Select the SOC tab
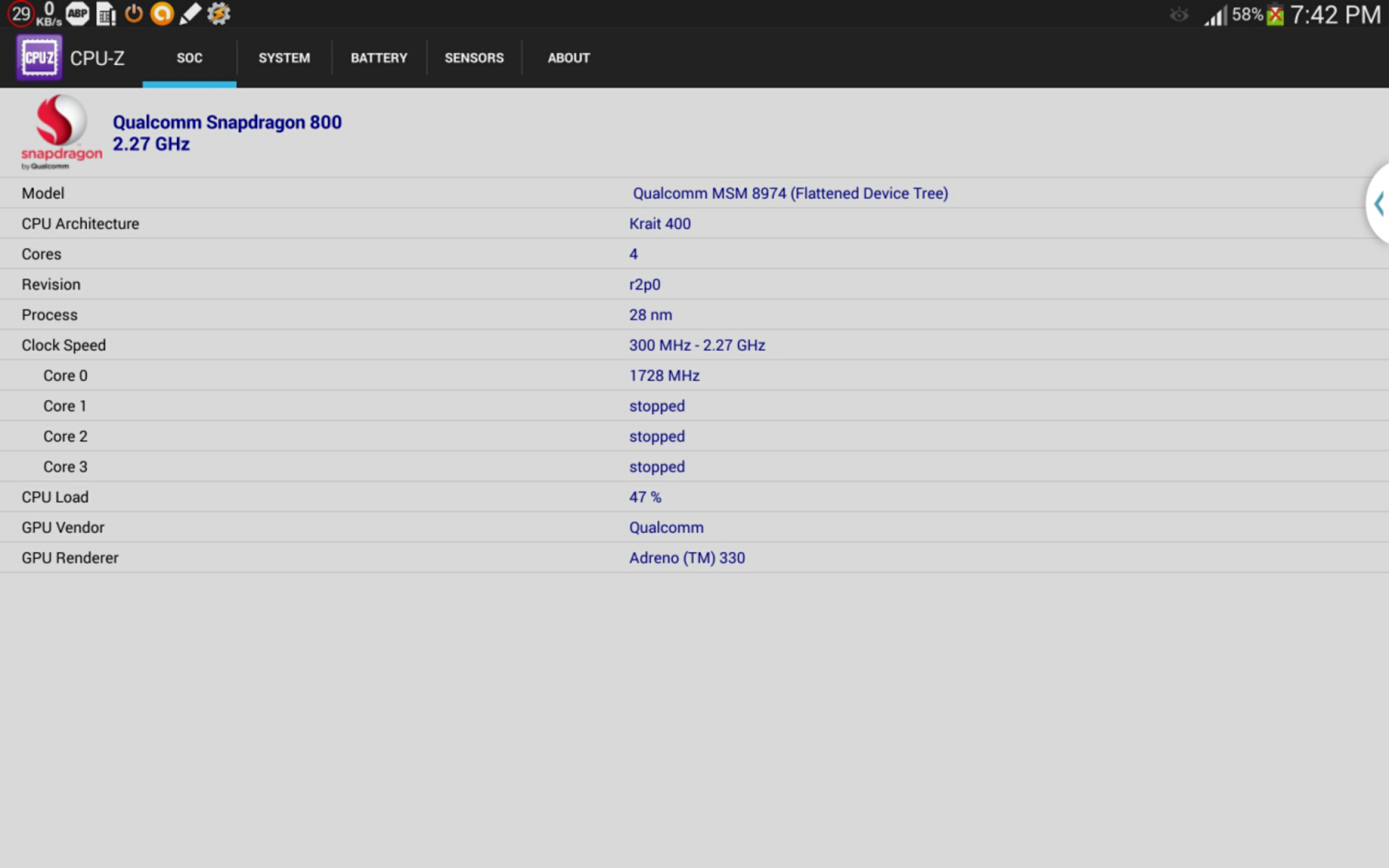Viewport: 1389px width, 868px height. [x=189, y=58]
